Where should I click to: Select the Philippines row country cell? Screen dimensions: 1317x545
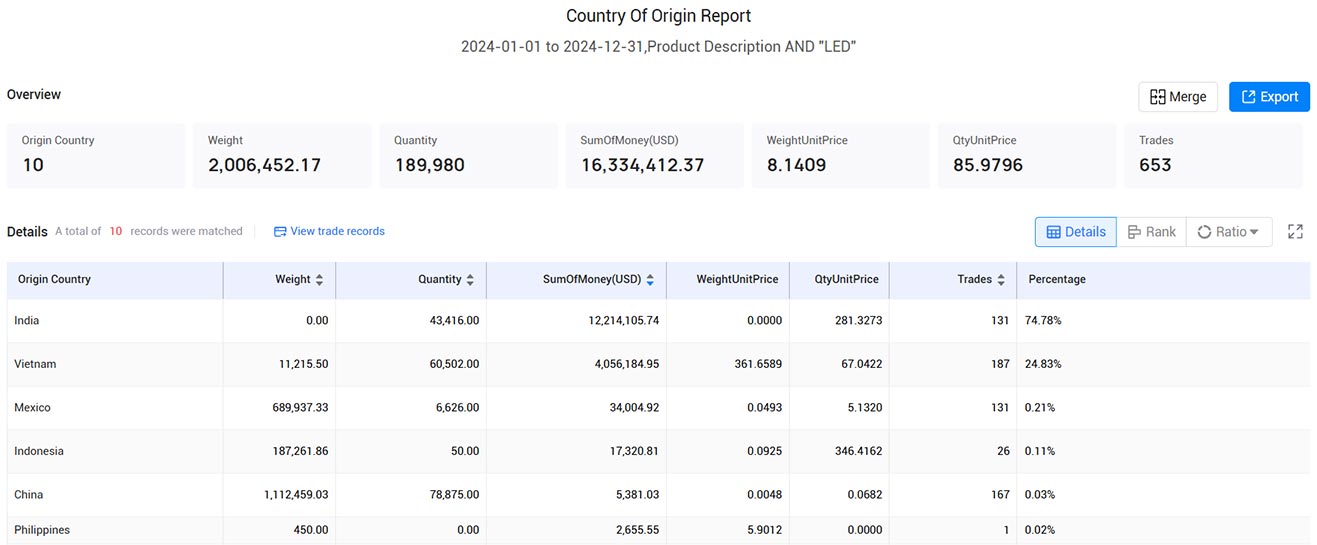[115, 530]
